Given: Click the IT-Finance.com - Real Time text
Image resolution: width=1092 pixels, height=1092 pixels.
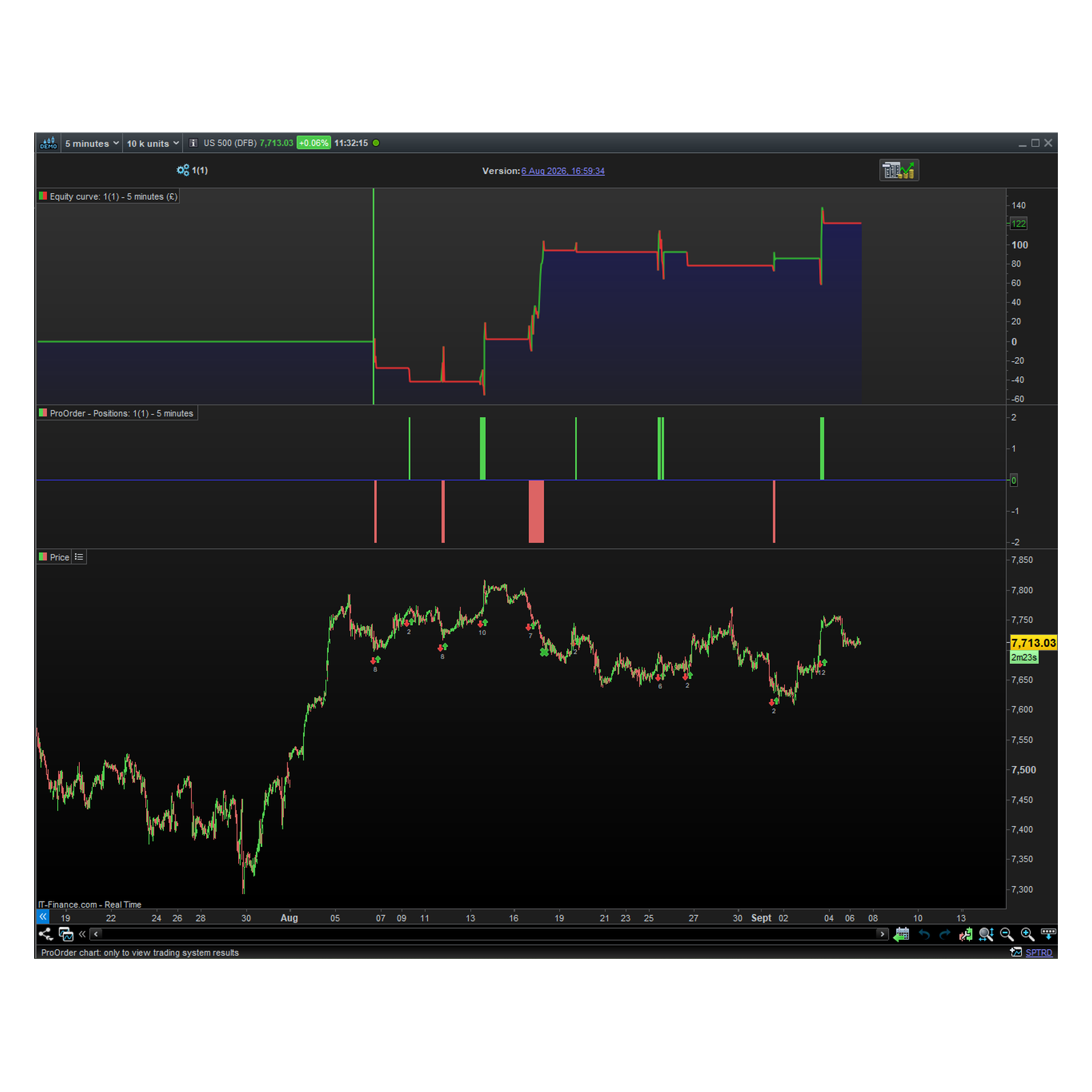Looking at the screenshot, I should coord(89,905).
